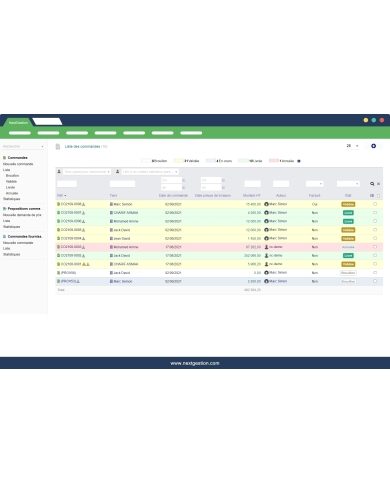Open Statistiques under Propositions commerciales
The height and width of the screenshot is (484, 390).
click(12, 227)
